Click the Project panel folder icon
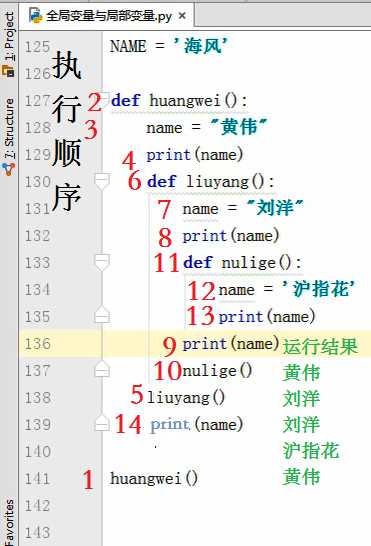 click(x=8, y=71)
